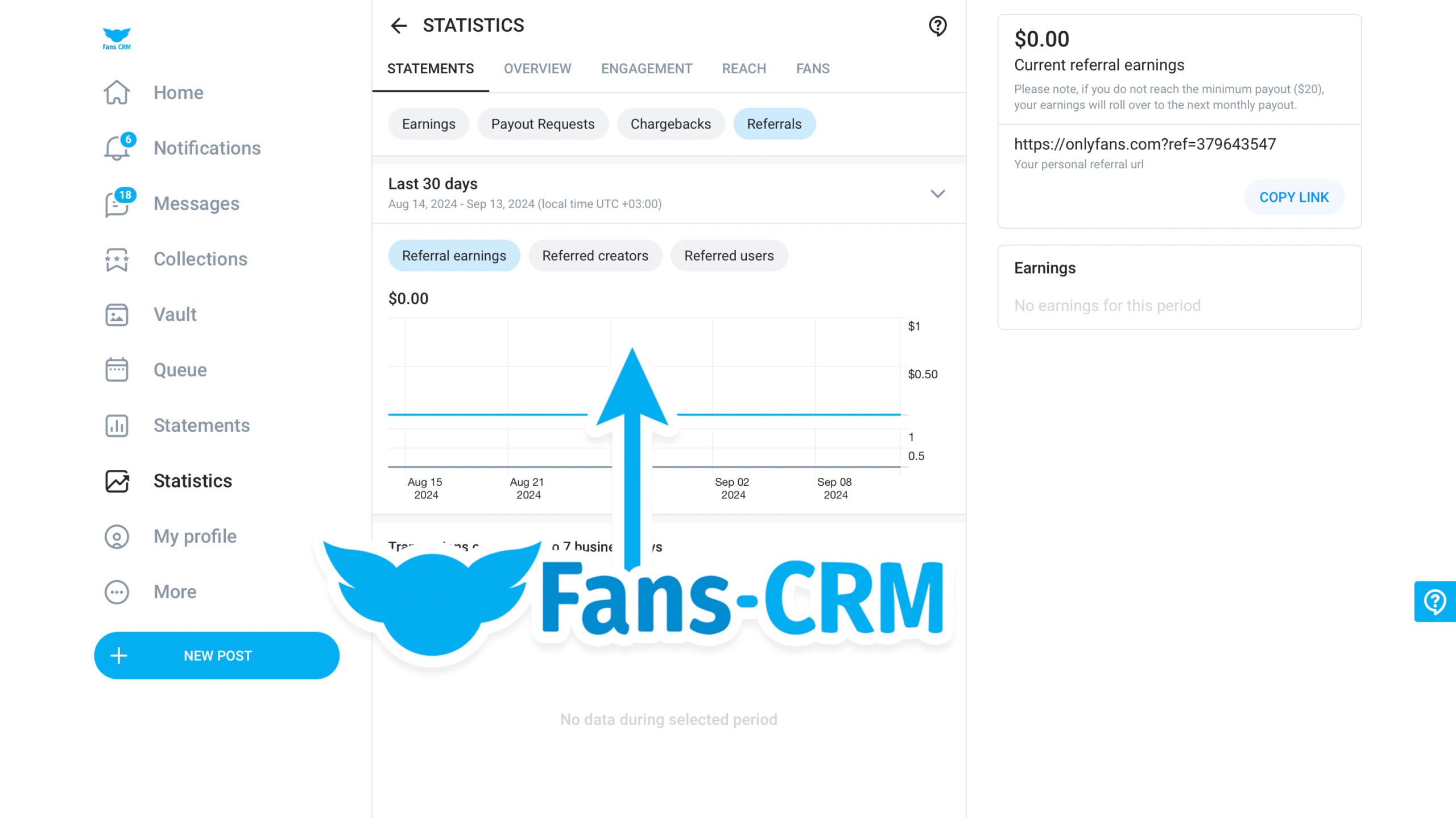Click the Earnings filter chip
The width and height of the screenshot is (1456, 818).
[x=428, y=124]
